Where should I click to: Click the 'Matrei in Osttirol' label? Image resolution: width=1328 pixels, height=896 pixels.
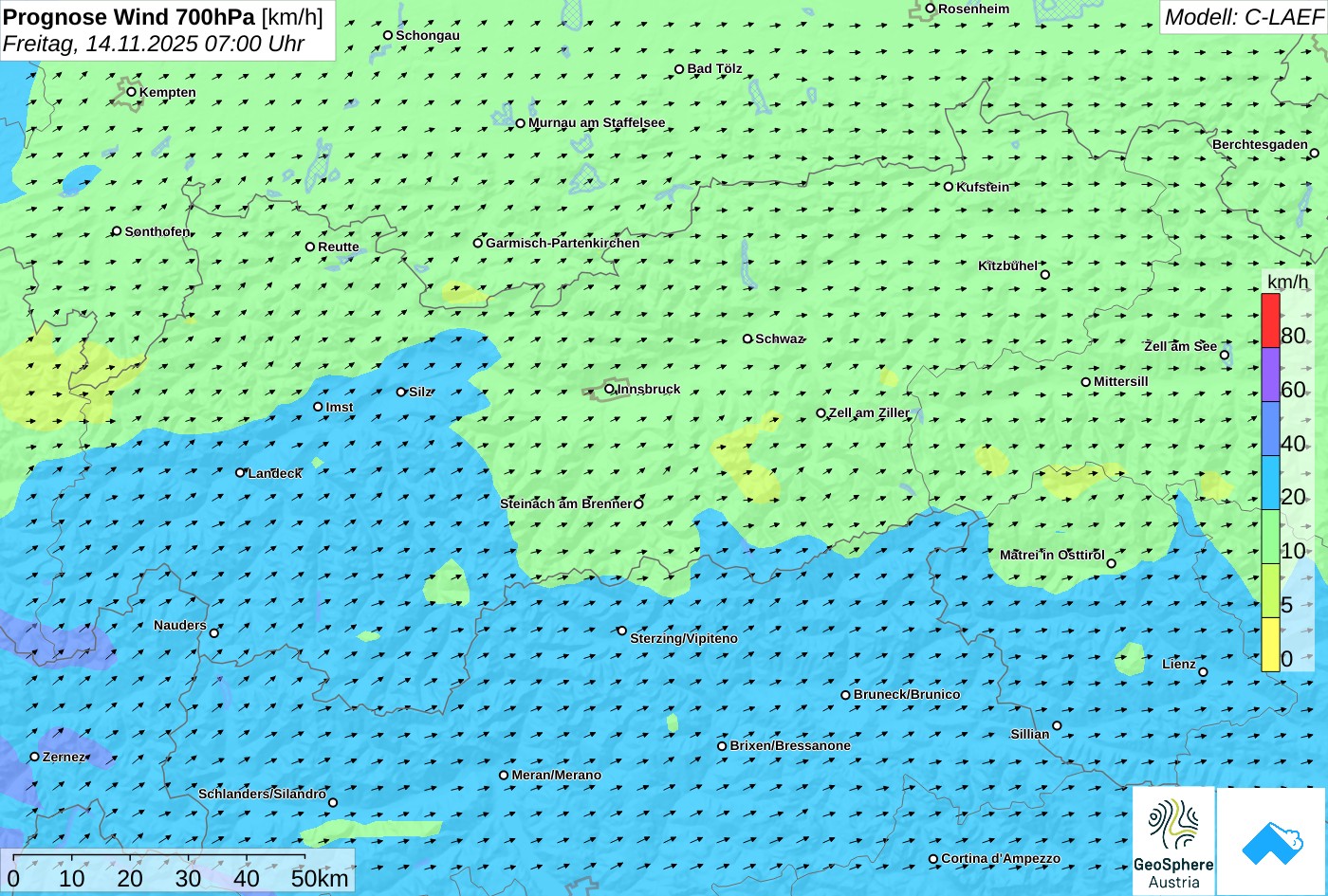pos(1052,555)
